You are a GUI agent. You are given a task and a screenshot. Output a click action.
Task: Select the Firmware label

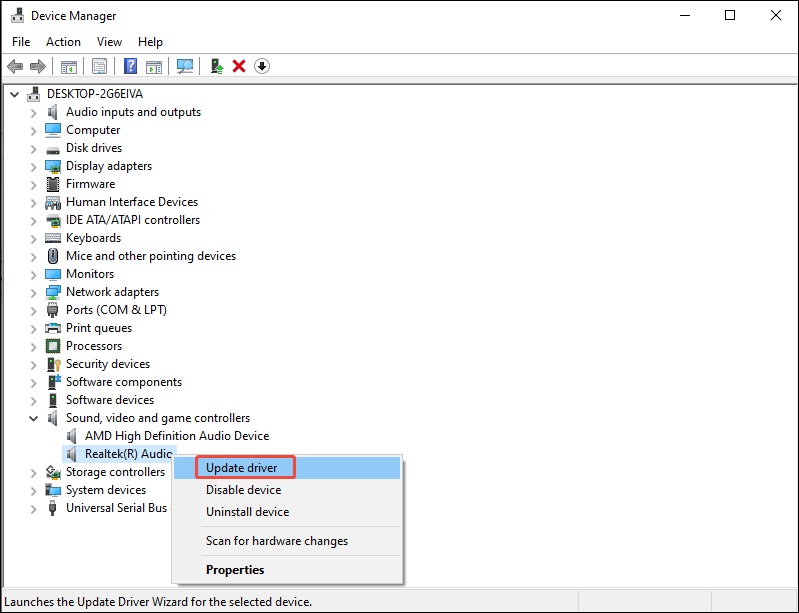pos(91,184)
